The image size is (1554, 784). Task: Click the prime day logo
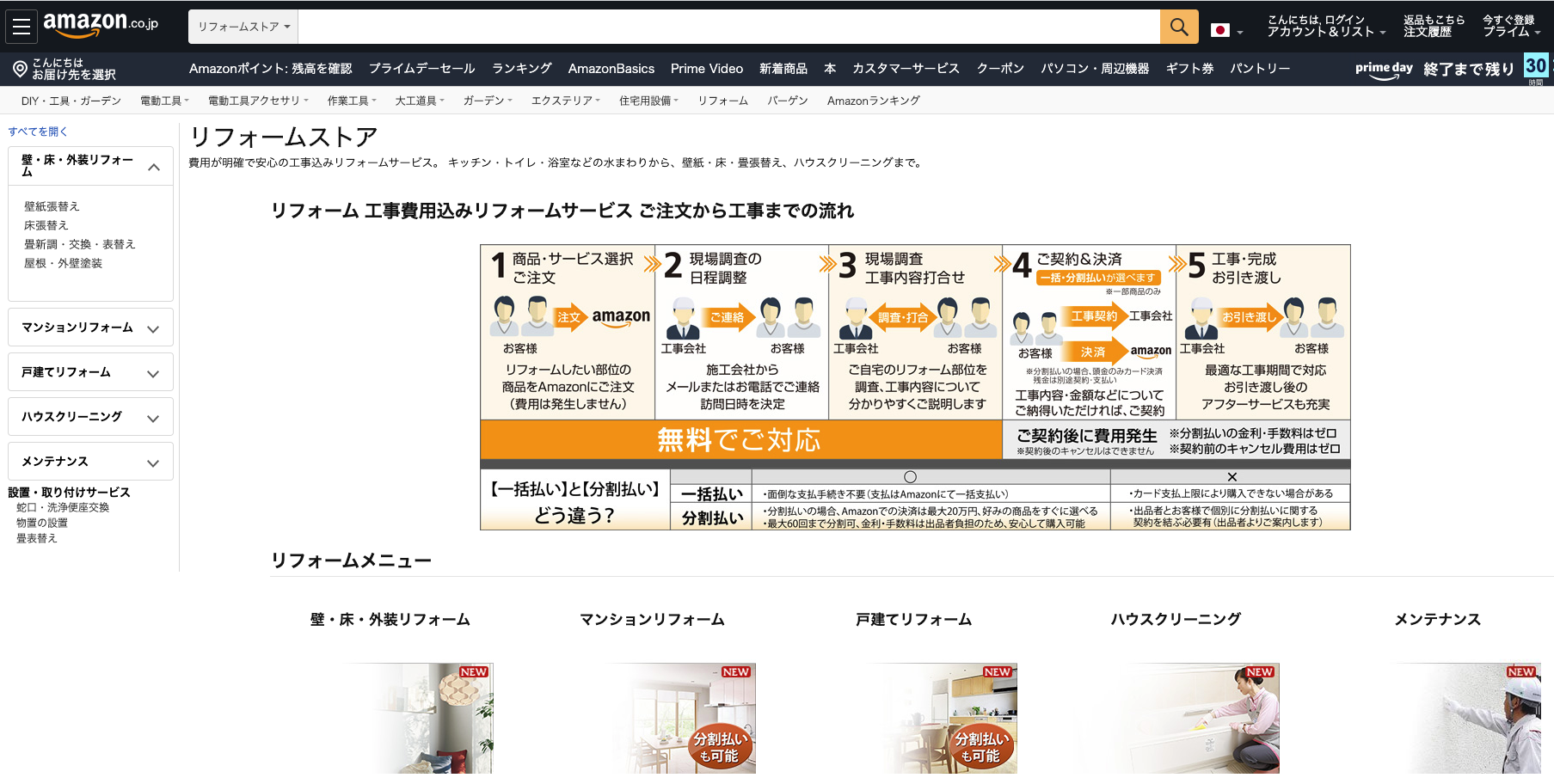pyautogui.click(x=1384, y=70)
